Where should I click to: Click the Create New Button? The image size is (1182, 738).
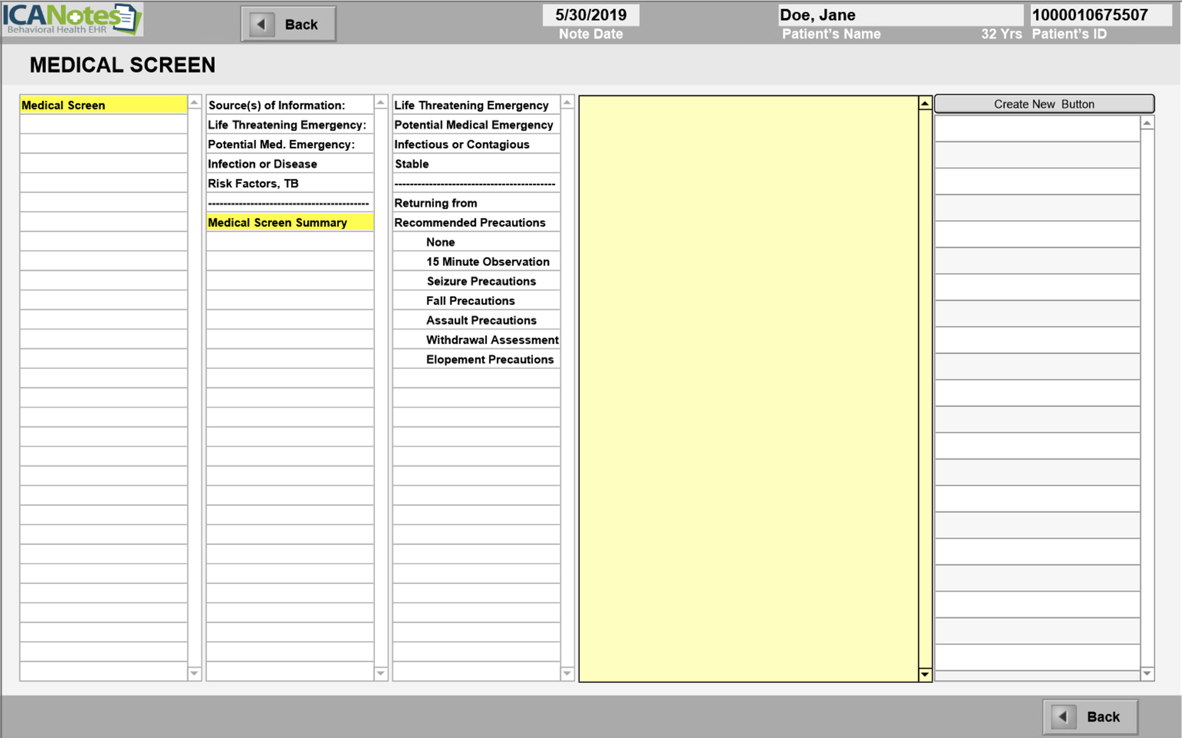pyautogui.click(x=1043, y=104)
